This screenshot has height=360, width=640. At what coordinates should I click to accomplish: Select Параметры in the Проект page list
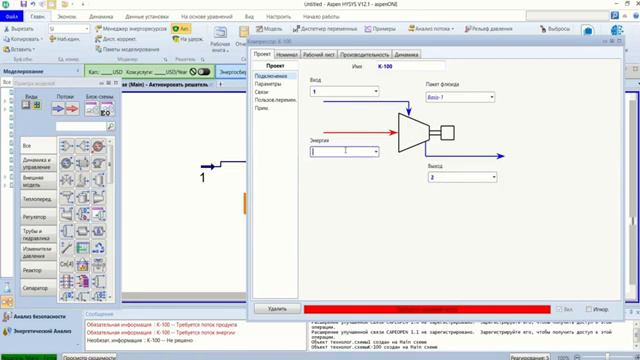[x=268, y=84]
